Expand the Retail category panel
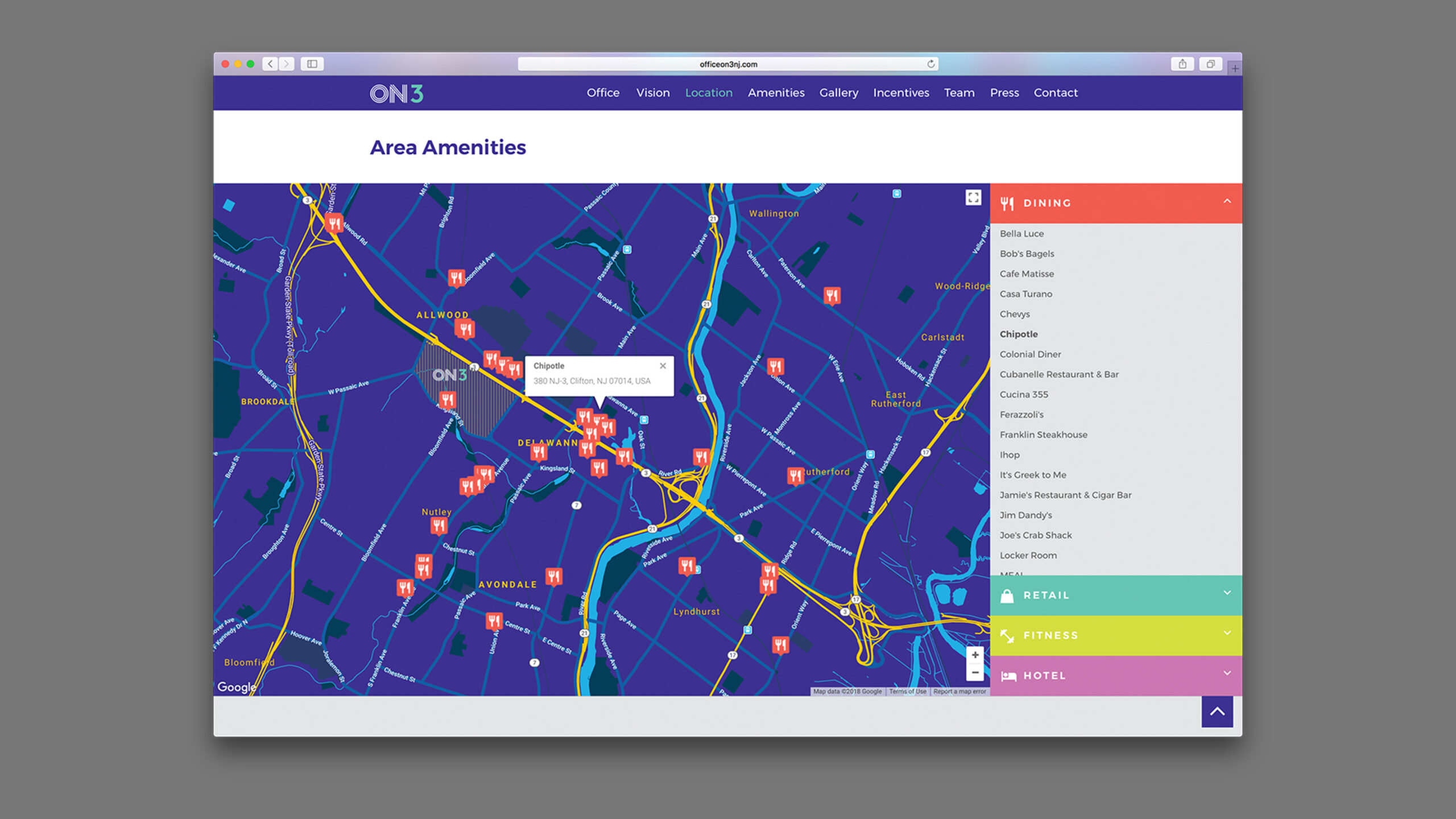Image resolution: width=1456 pixels, height=819 pixels. point(1227,594)
